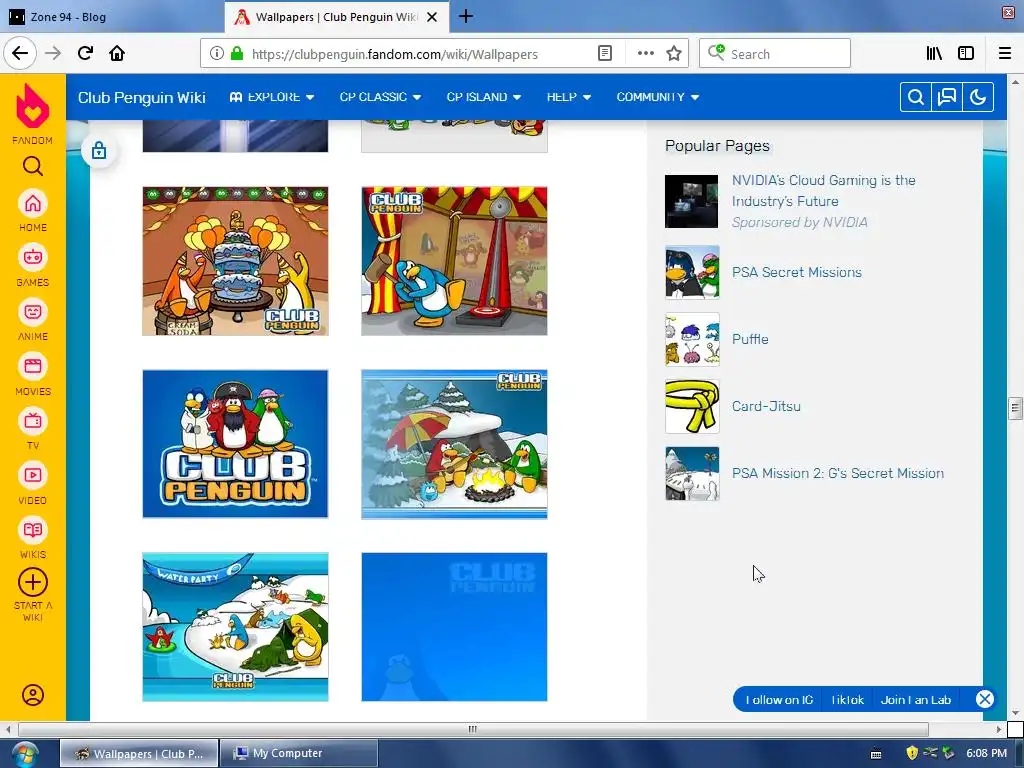Open Fandom sidebar search icon
Screen dimensions: 1024x768
[x=33, y=167]
